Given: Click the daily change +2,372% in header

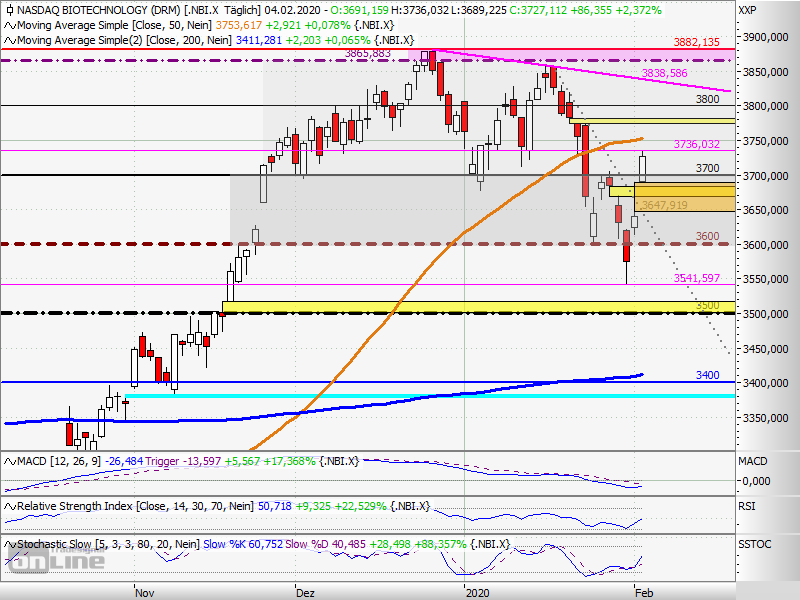Looking at the screenshot, I should [x=638, y=10].
